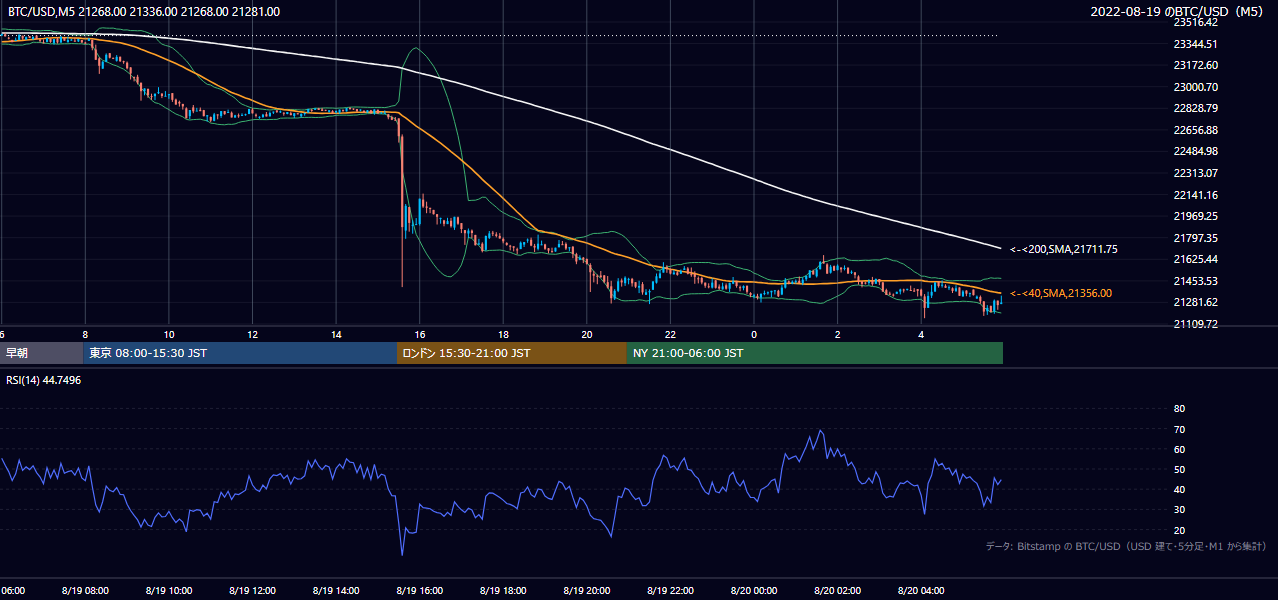Click the 8/19 14:00 time label
Image resolution: width=1278 pixels, height=600 pixels.
(x=336, y=590)
